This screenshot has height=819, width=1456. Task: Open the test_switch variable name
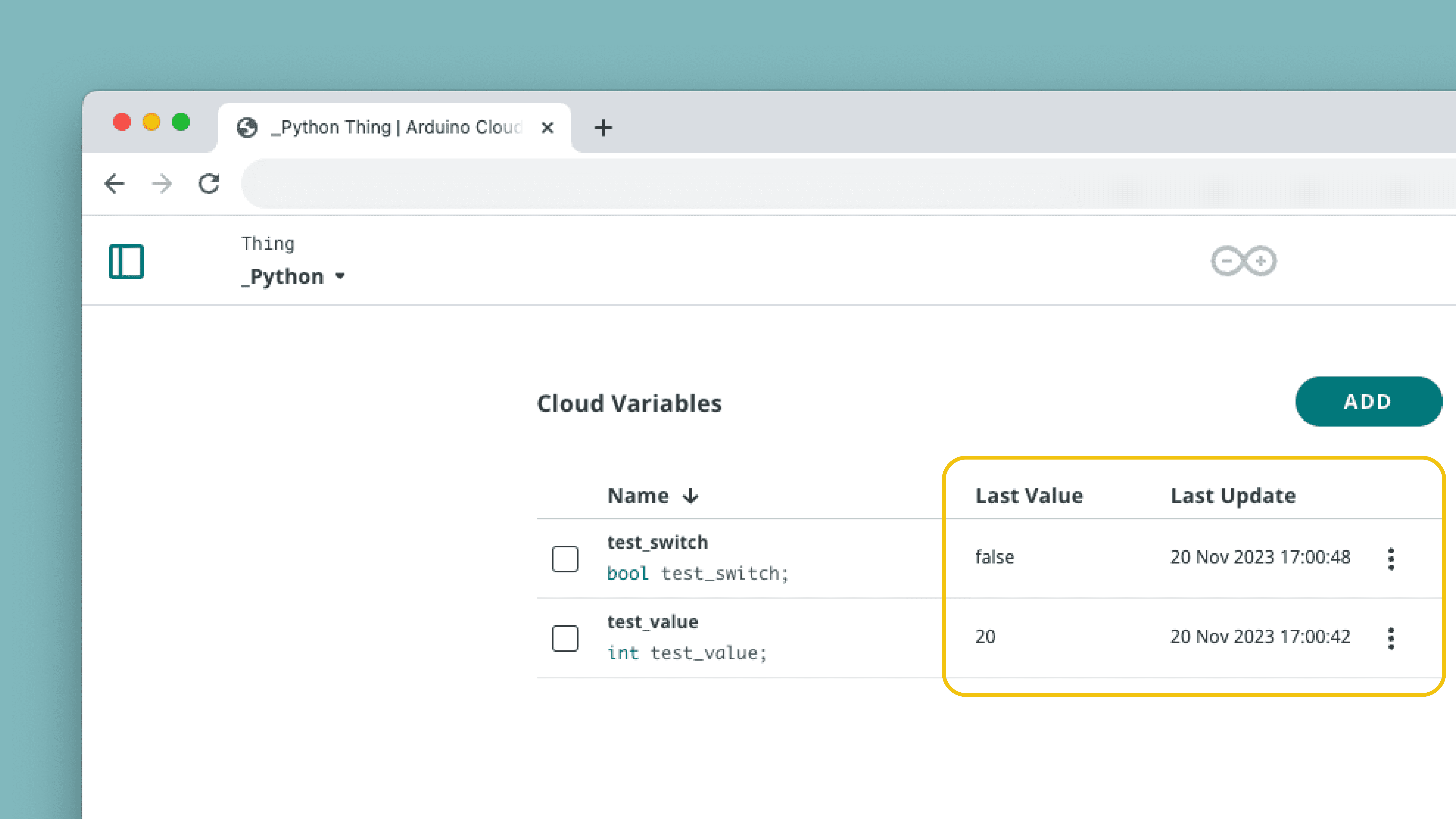pyautogui.click(x=657, y=542)
